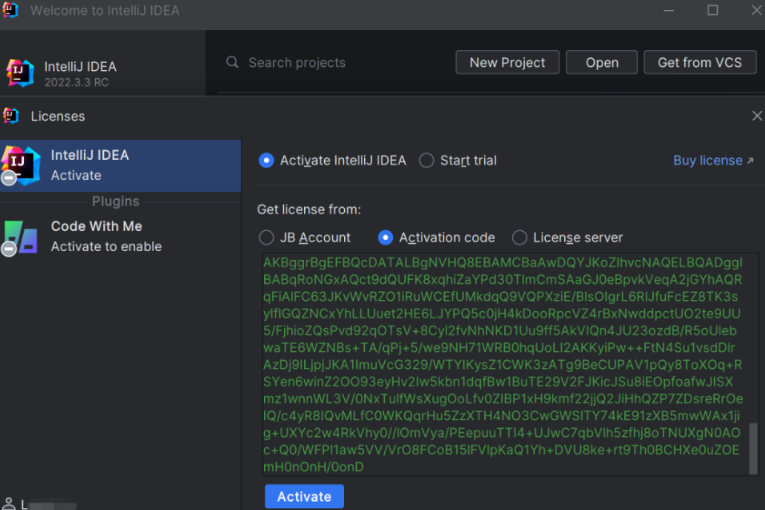This screenshot has width=765, height=510.
Task: Select Code With Me Activate to enable row
Action: [x=121, y=237]
